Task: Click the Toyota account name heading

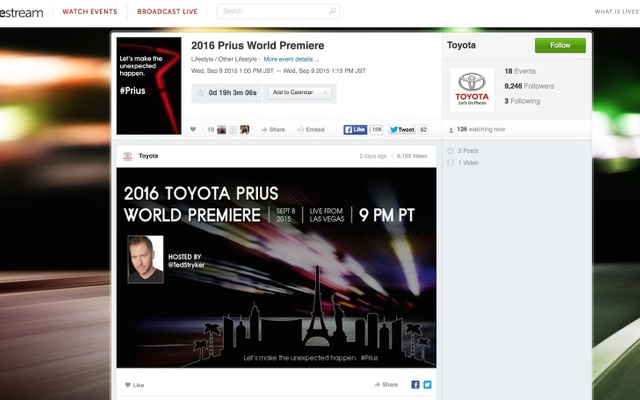Action: point(461,45)
